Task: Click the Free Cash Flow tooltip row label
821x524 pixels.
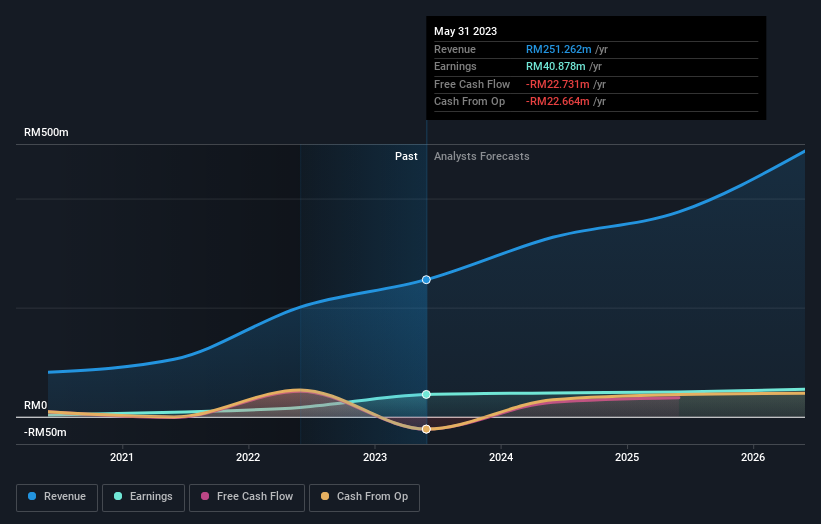Action: (x=472, y=84)
